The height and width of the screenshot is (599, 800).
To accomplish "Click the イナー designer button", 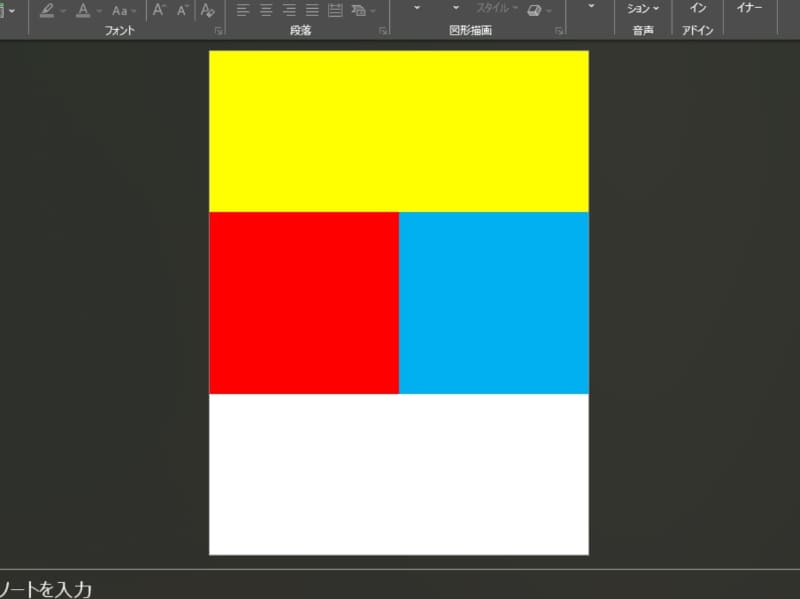I will (x=749, y=8).
